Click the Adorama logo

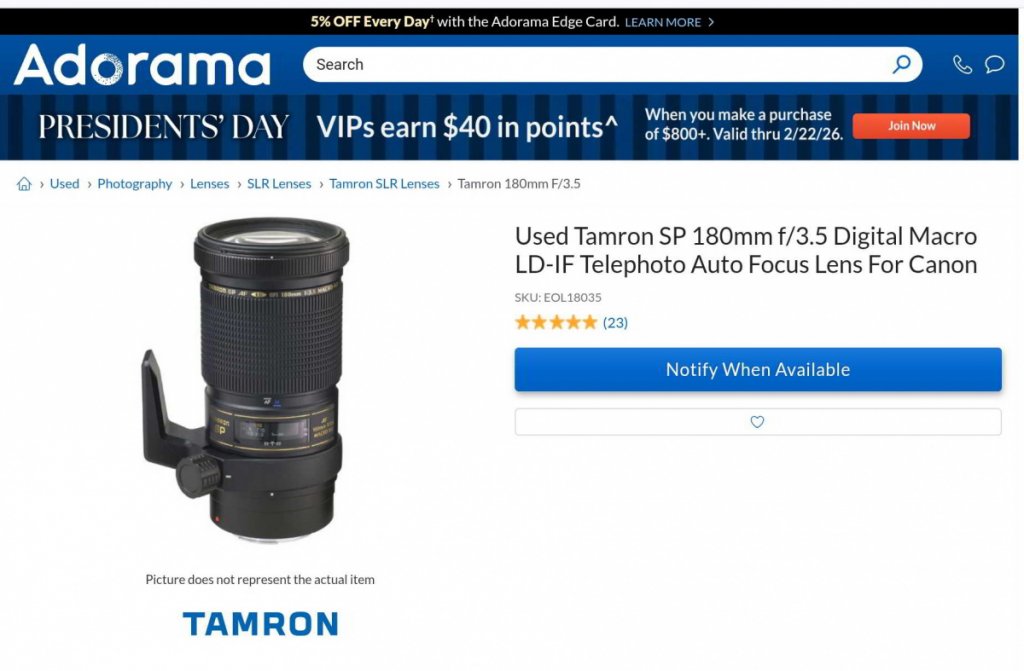tap(142, 65)
